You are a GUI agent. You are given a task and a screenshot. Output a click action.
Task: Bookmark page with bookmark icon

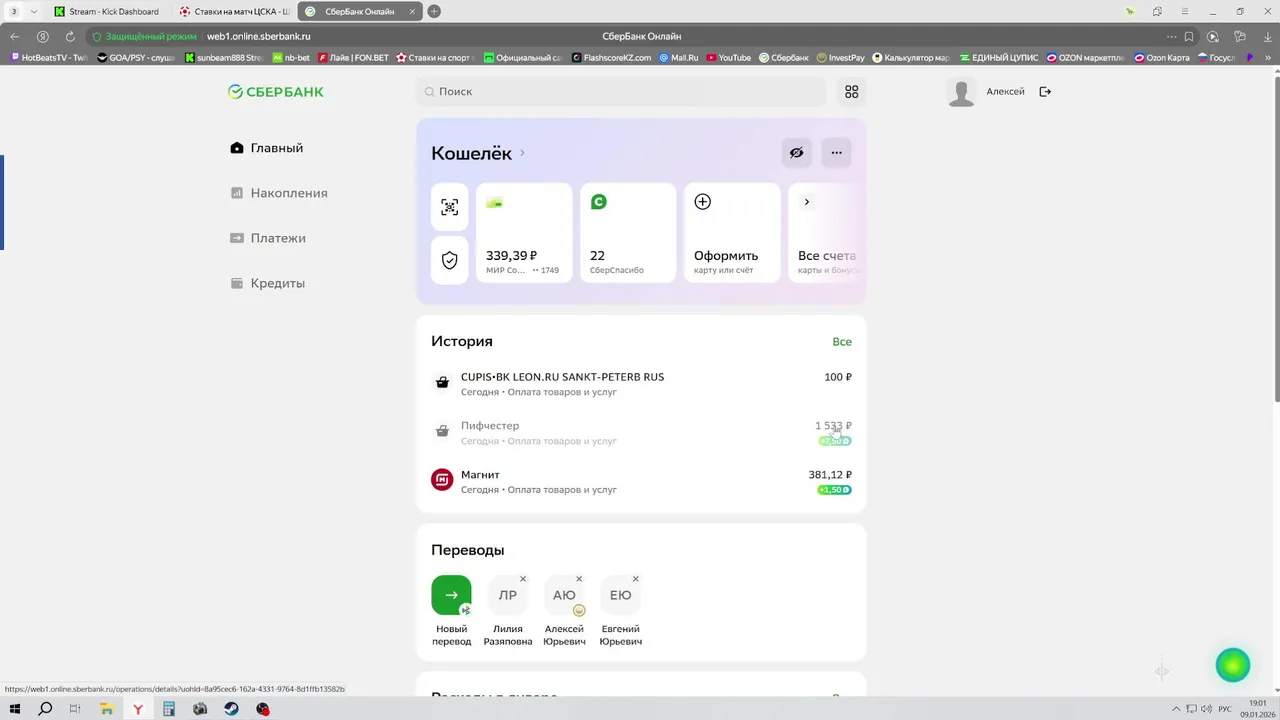coord(1189,37)
